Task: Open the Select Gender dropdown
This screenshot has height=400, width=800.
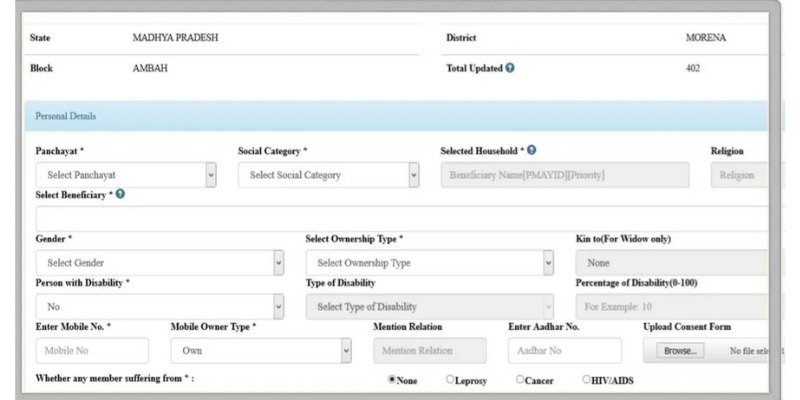Action: (x=160, y=263)
